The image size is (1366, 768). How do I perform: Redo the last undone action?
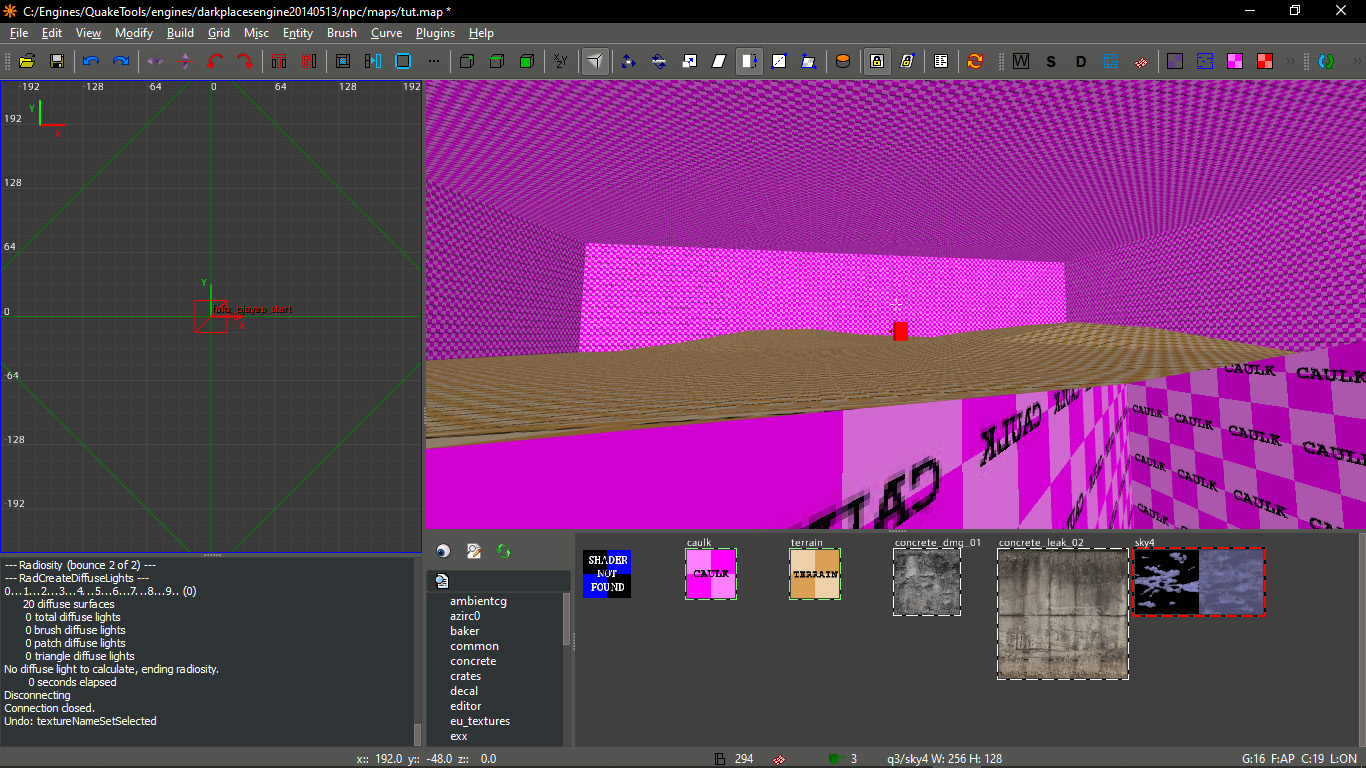click(x=120, y=61)
